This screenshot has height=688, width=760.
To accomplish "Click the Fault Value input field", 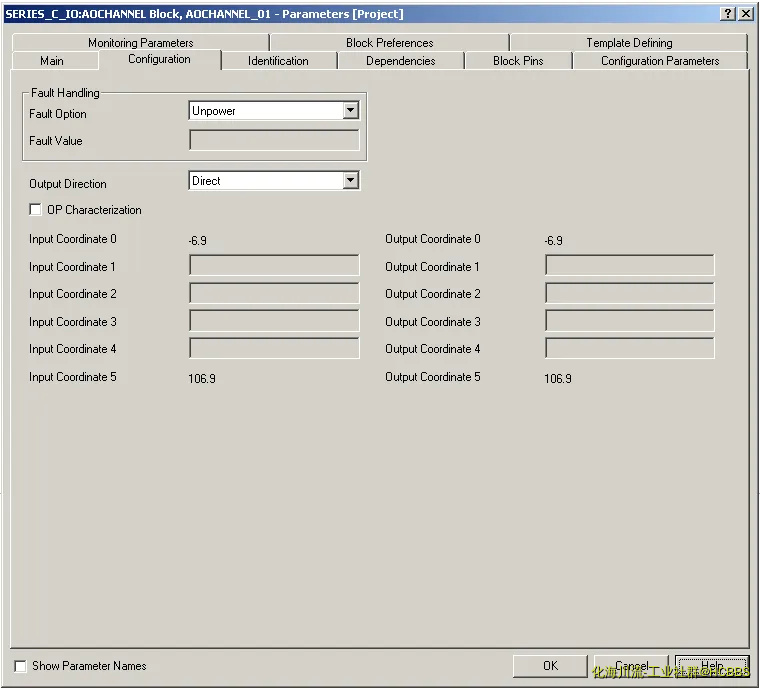I will 274,141.
